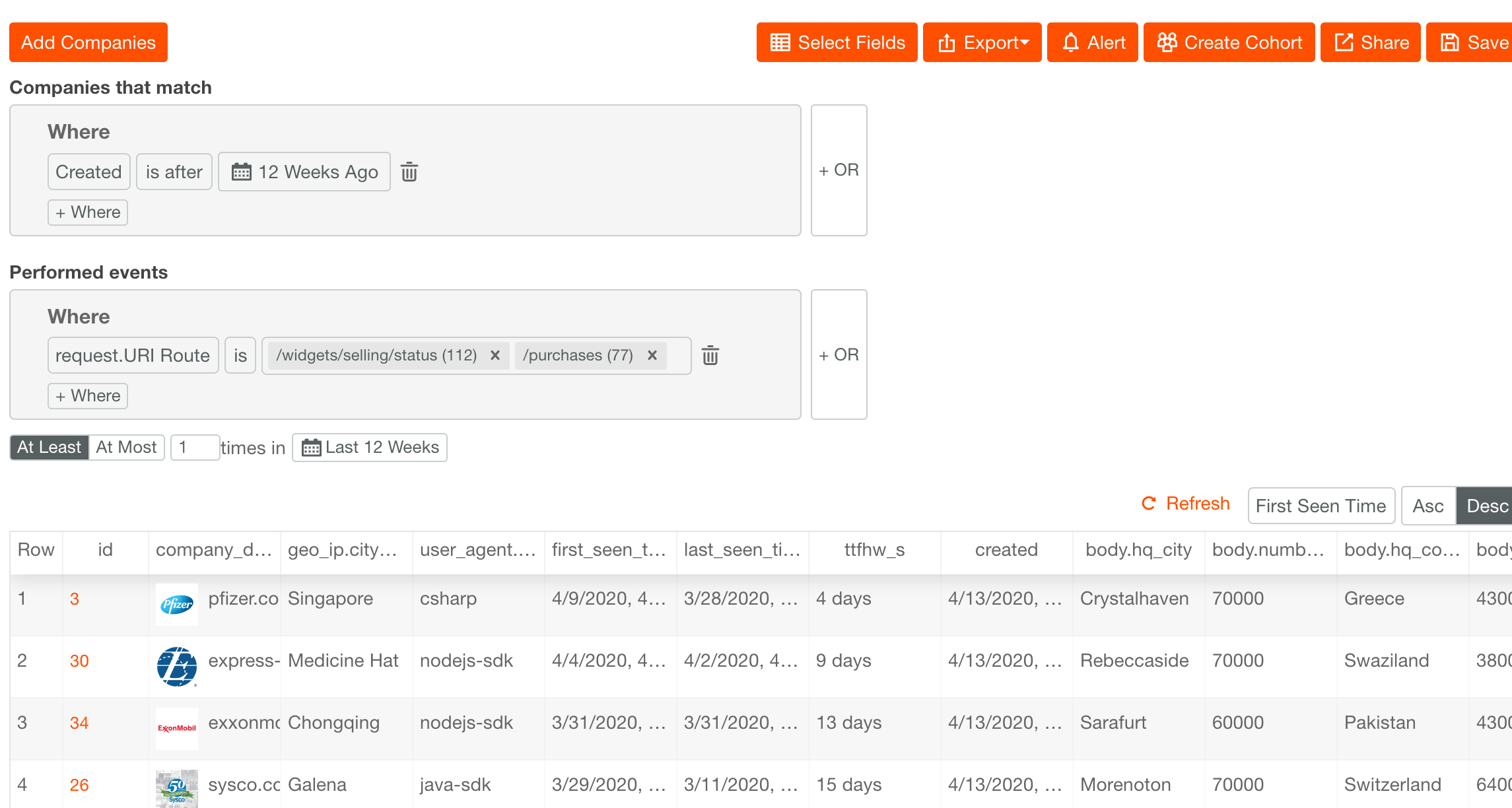The image size is (1512, 808).
Task: Delete the request.URI Route filter row
Action: (x=710, y=356)
